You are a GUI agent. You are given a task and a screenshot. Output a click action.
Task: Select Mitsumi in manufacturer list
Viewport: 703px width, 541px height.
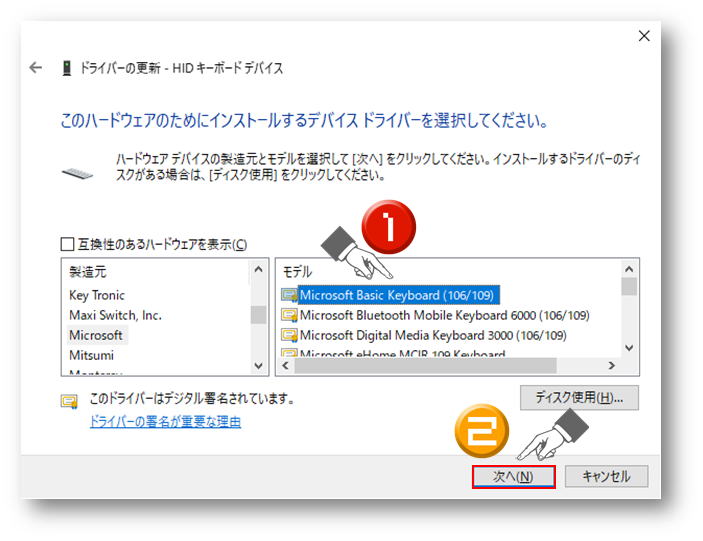(91, 355)
